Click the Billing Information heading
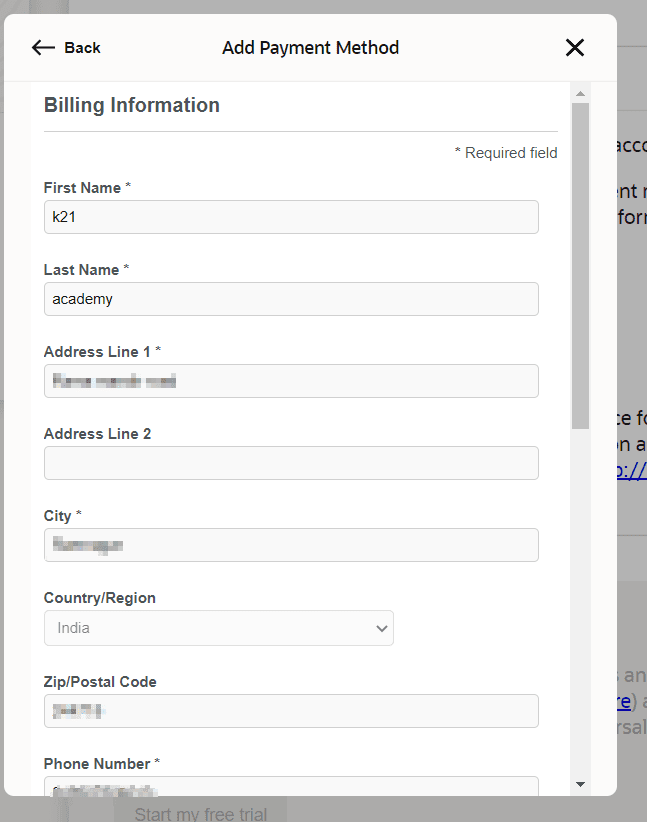 click(131, 105)
